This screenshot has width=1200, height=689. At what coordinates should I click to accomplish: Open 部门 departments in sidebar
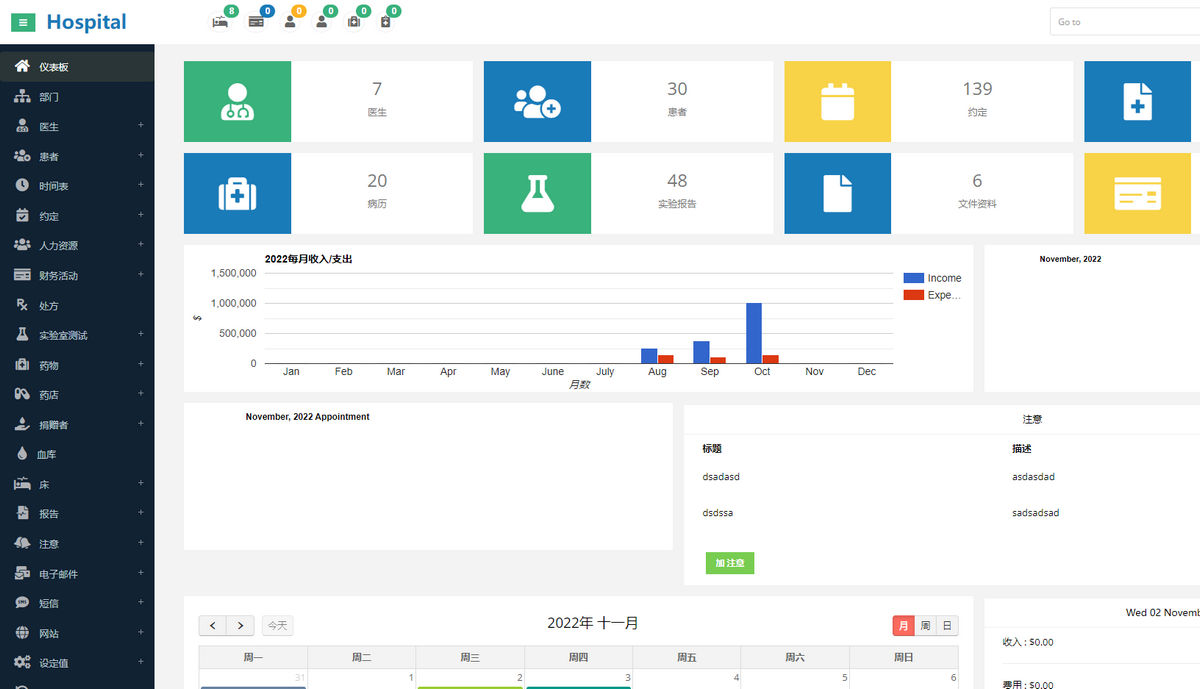click(77, 97)
